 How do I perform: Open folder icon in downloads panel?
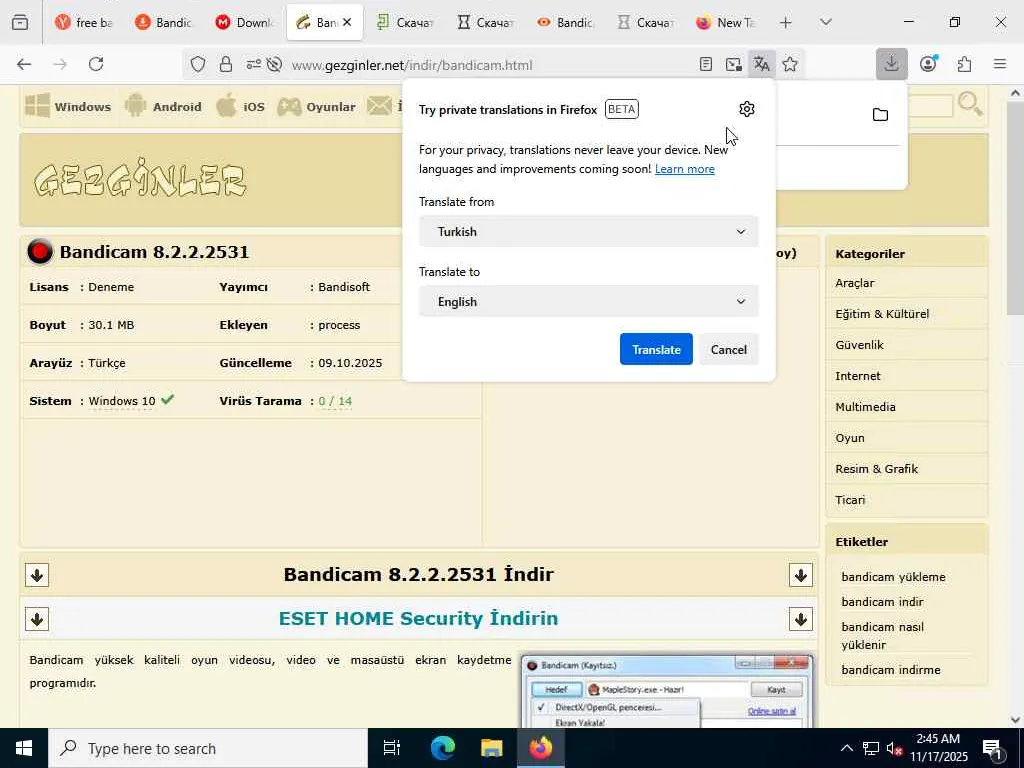880,115
